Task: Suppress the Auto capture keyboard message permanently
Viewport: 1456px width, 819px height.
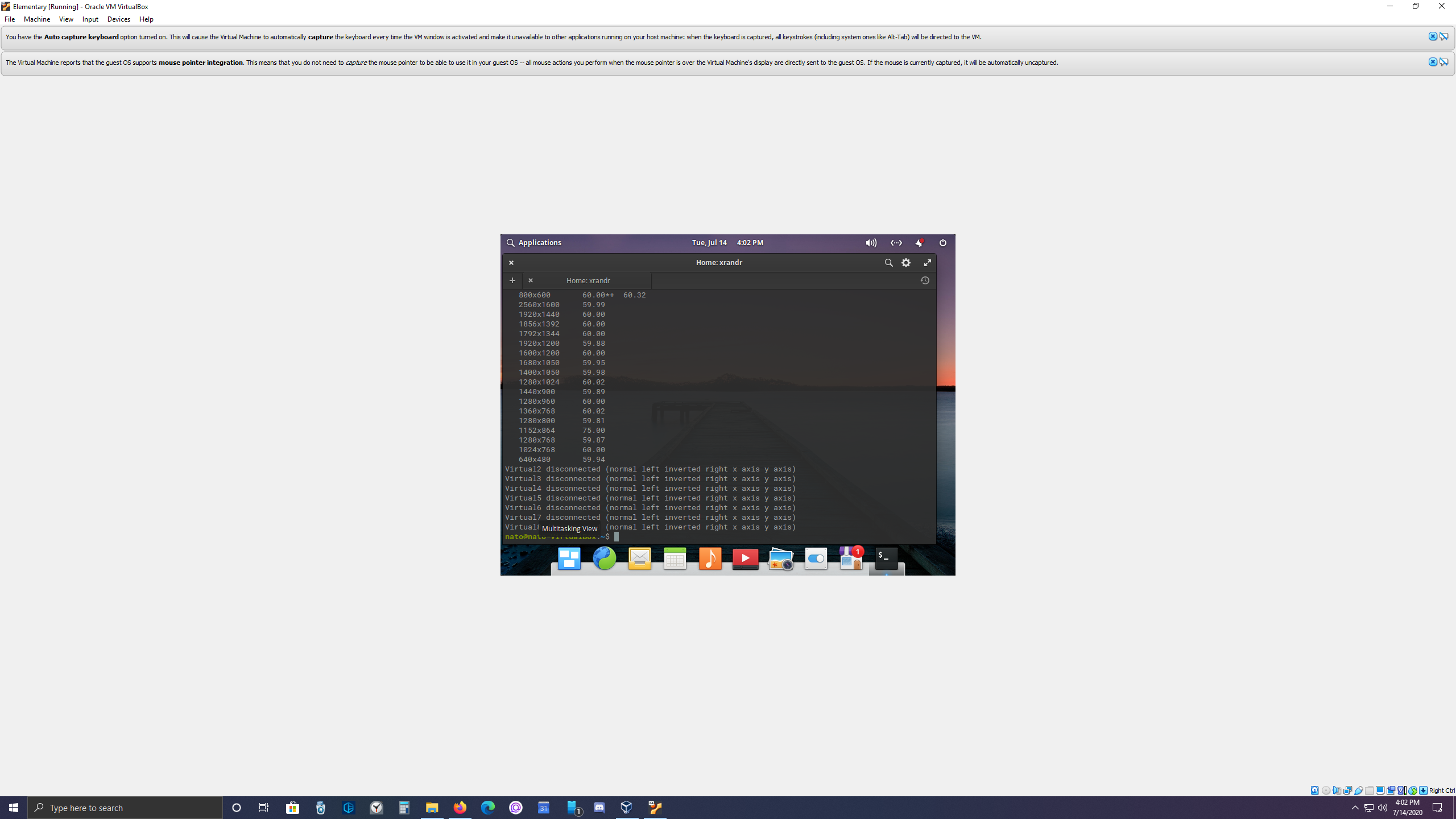Action: click(1444, 36)
